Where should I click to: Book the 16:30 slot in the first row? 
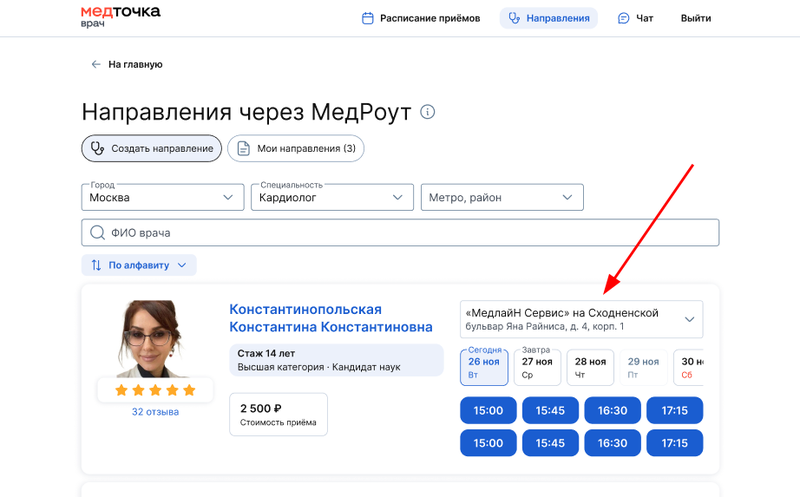tap(612, 410)
